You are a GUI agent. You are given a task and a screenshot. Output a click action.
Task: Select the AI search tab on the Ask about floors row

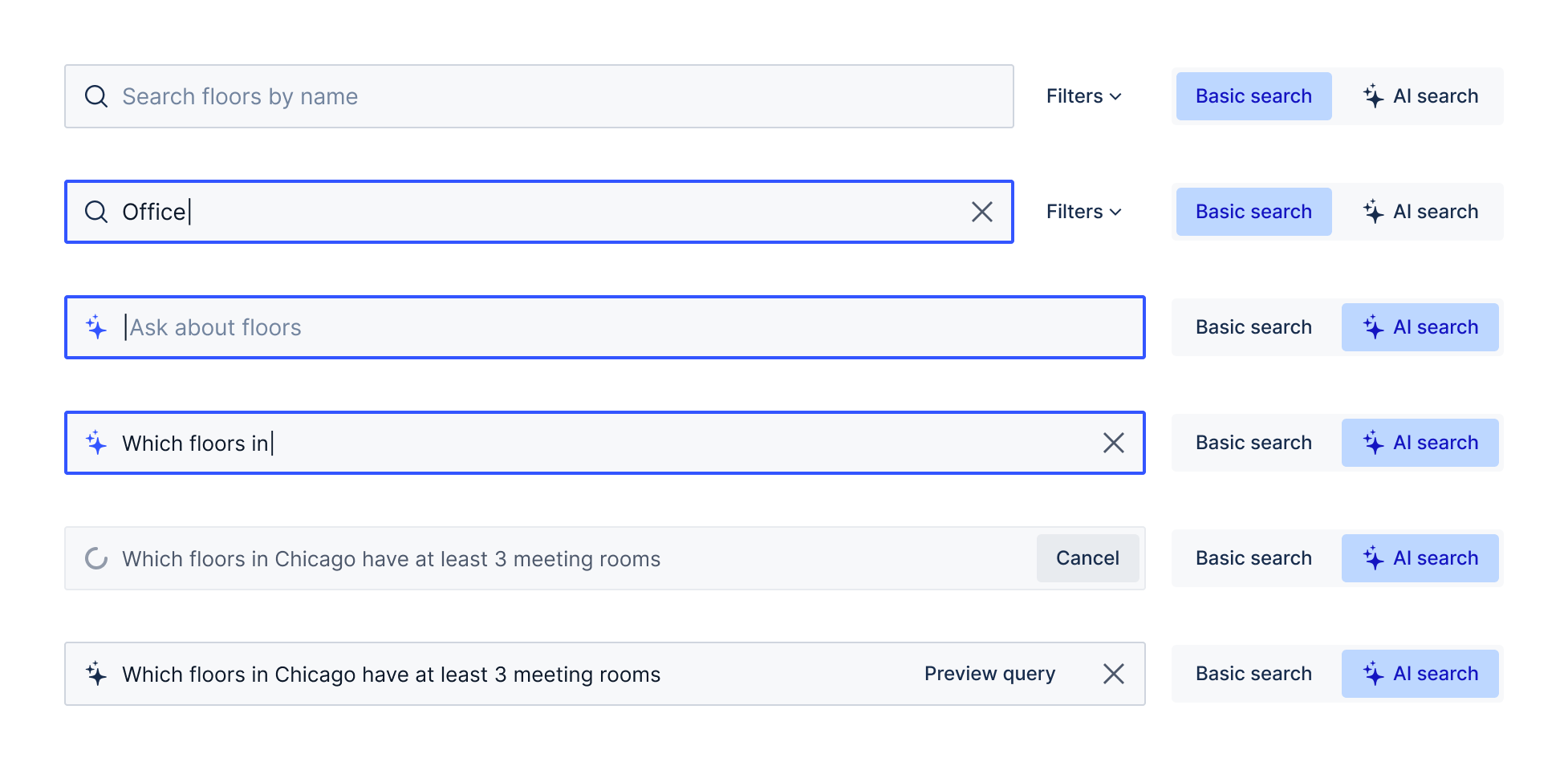(x=1420, y=326)
